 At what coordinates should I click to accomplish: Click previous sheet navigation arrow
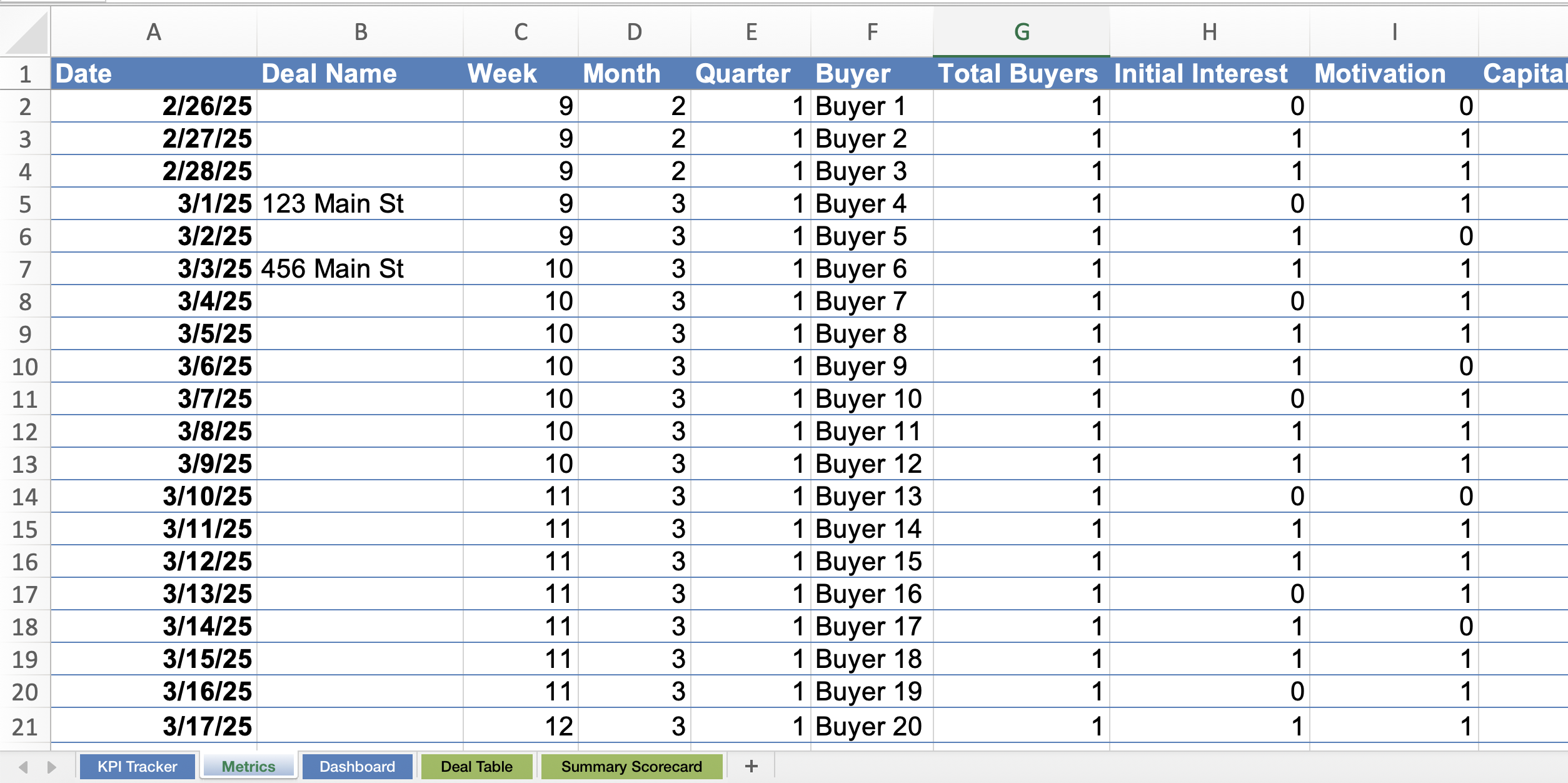pyautogui.click(x=24, y=767)
